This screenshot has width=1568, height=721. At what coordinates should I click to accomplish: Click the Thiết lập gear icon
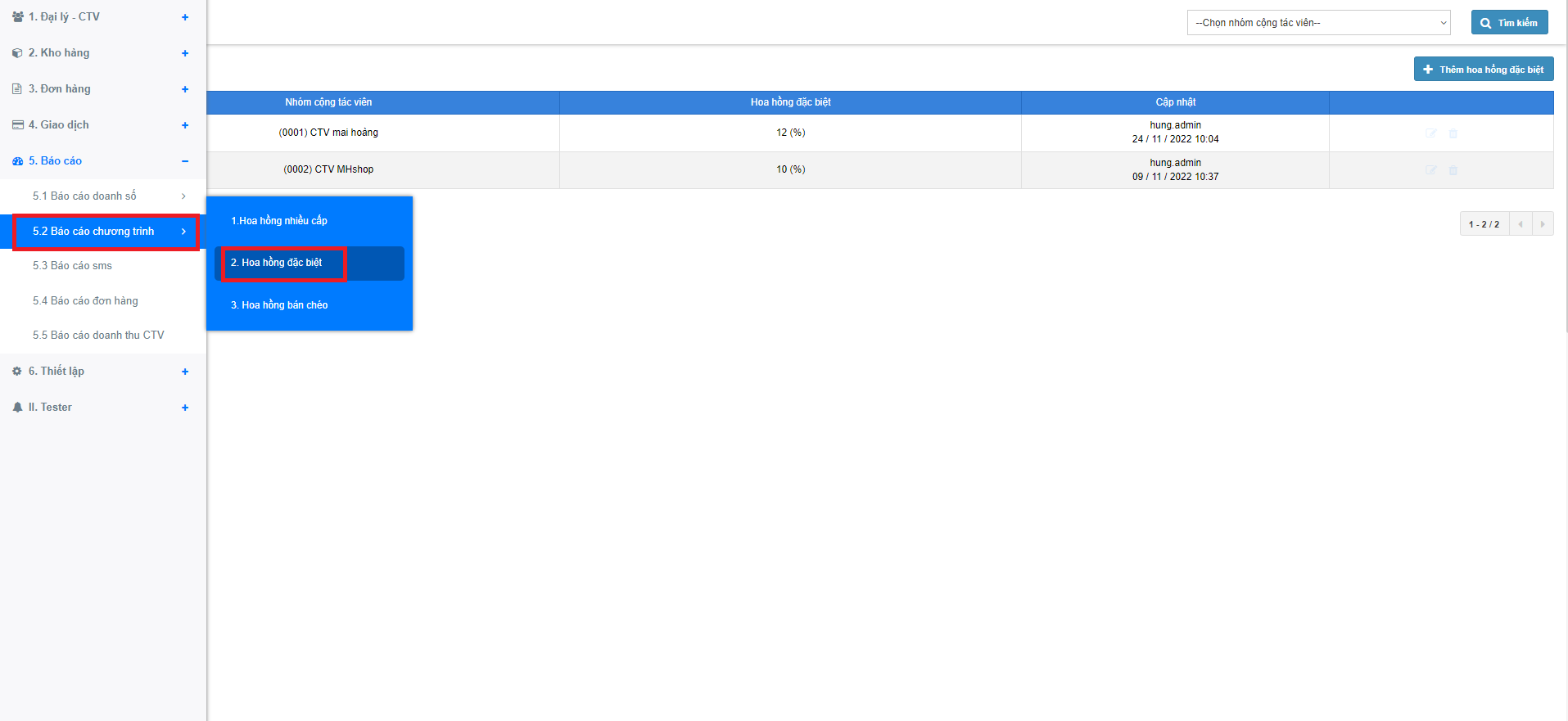click(17, 372)
